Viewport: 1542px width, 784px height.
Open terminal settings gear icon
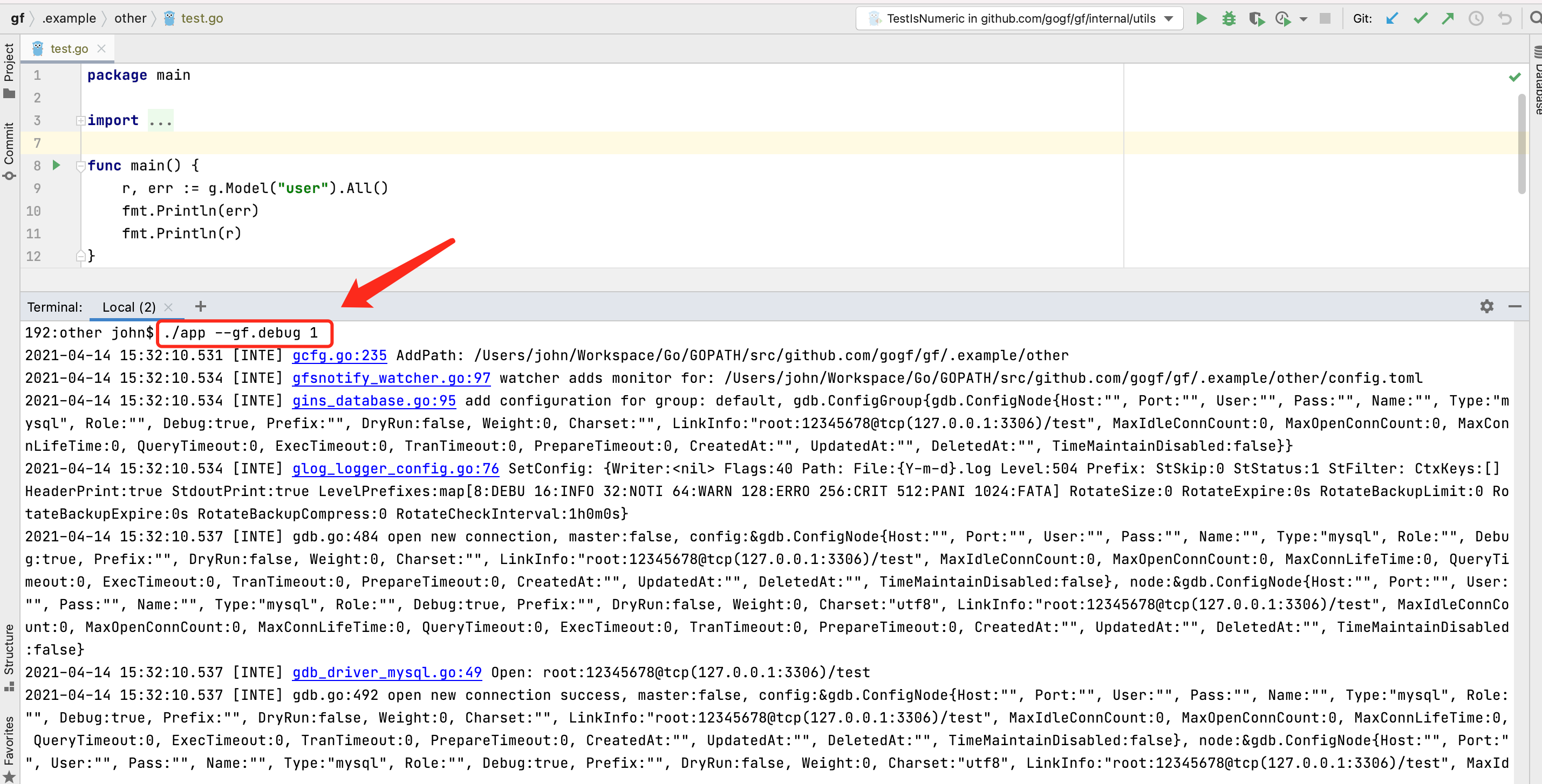click(1486, 307)
